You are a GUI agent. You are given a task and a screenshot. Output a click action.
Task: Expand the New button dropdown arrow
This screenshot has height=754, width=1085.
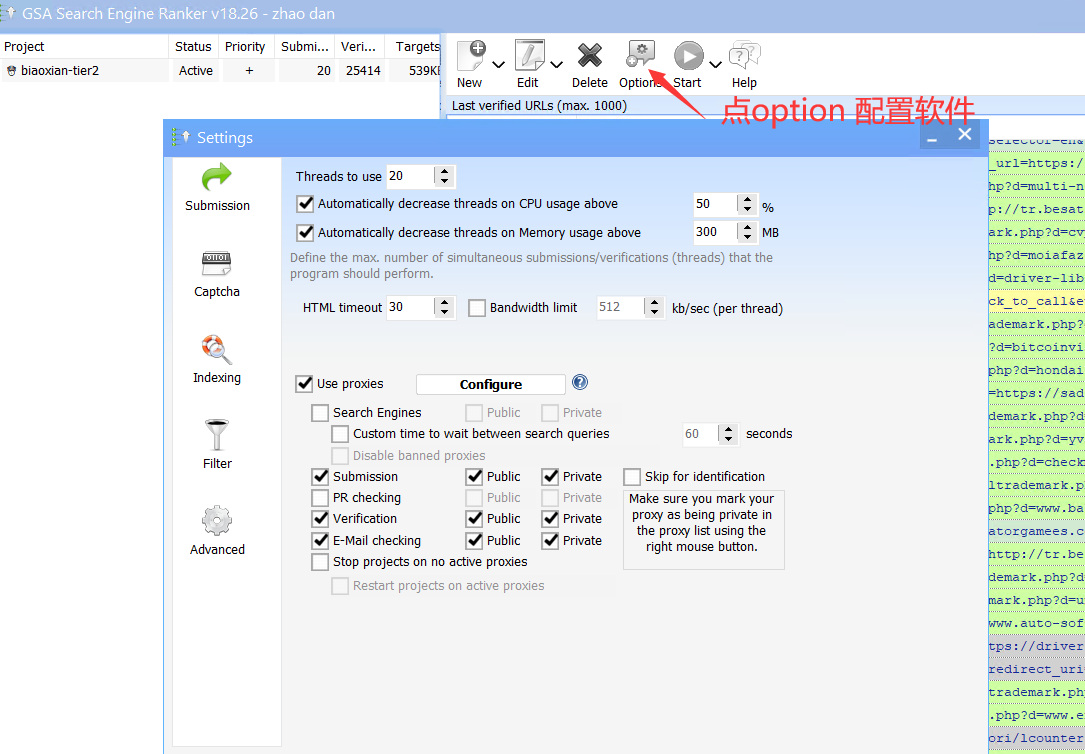click(x=498, y=66)
